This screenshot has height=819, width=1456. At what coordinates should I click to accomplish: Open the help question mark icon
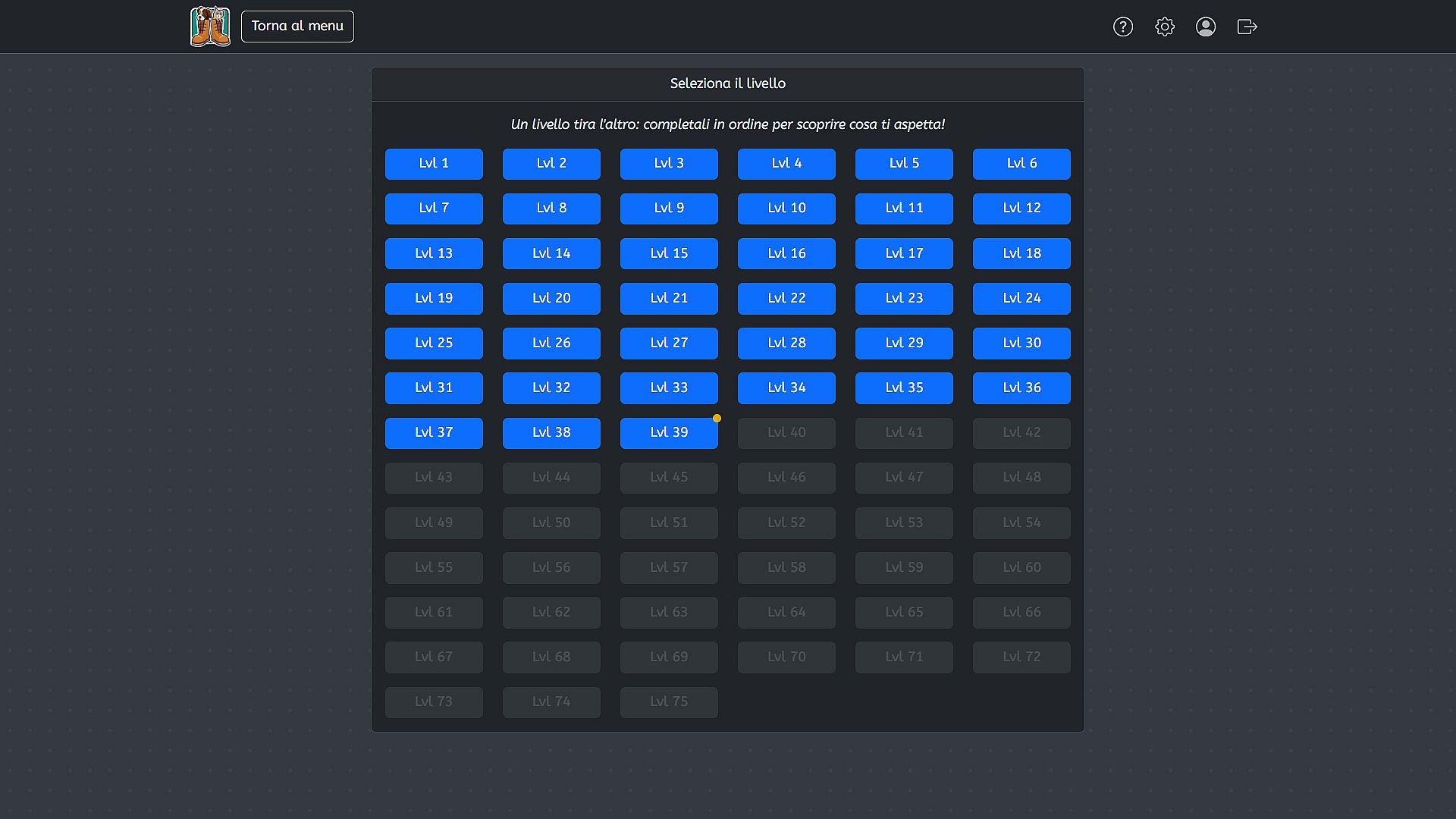(x=1123, y=27)
